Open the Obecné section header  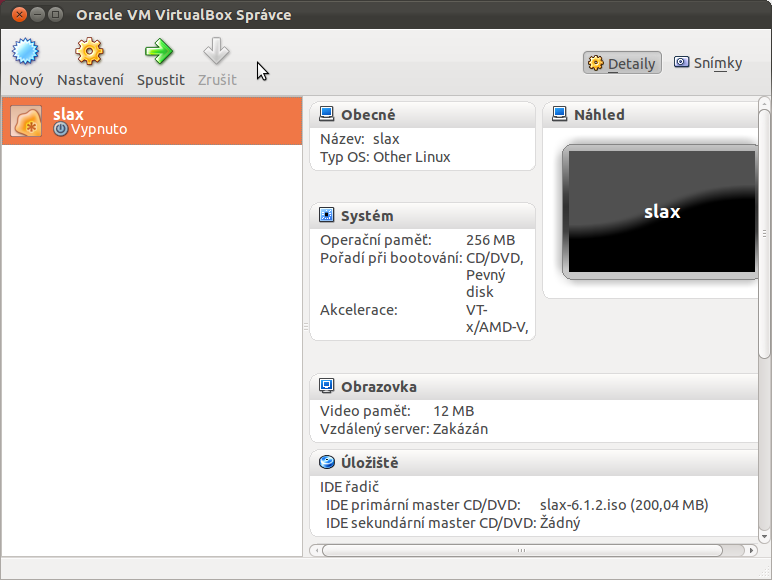[x=422, y=115]
